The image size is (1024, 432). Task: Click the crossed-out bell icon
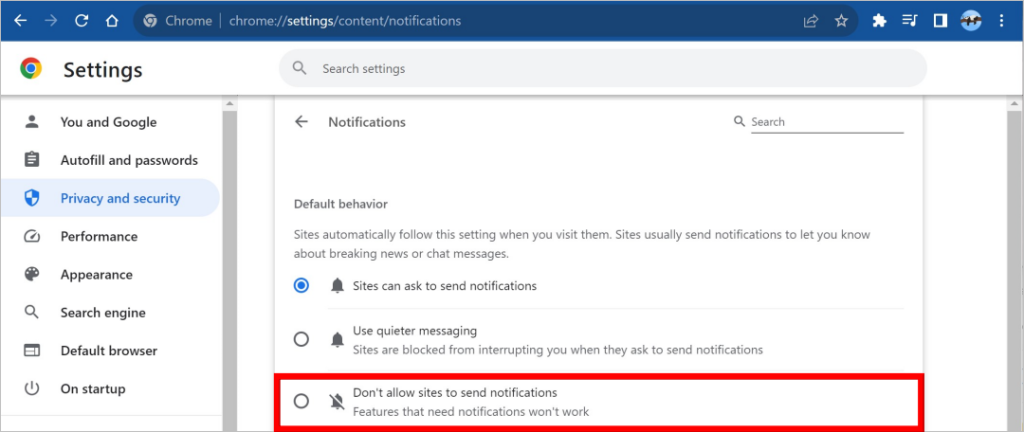click(337, 402)
